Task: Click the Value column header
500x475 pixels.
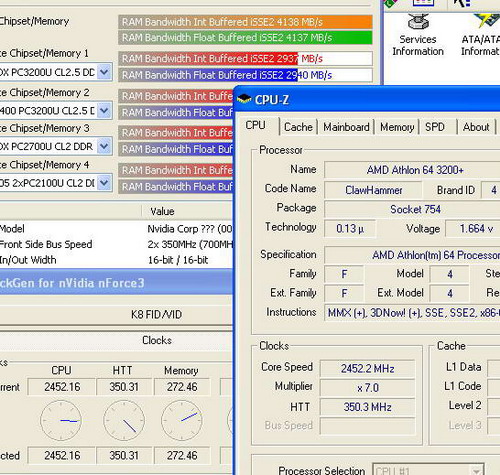Action: [187, 211]
